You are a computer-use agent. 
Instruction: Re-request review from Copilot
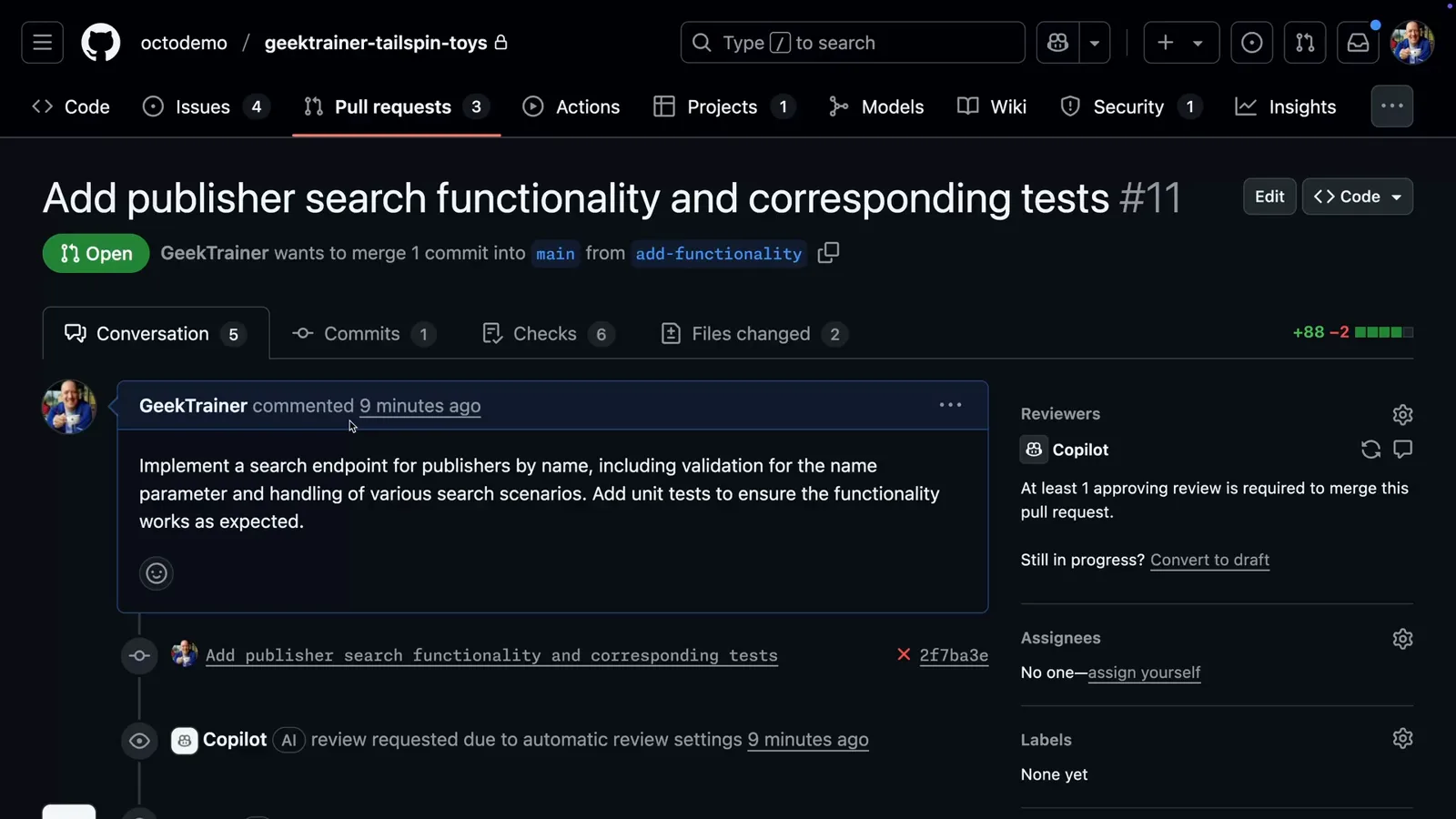point(1370,449)
